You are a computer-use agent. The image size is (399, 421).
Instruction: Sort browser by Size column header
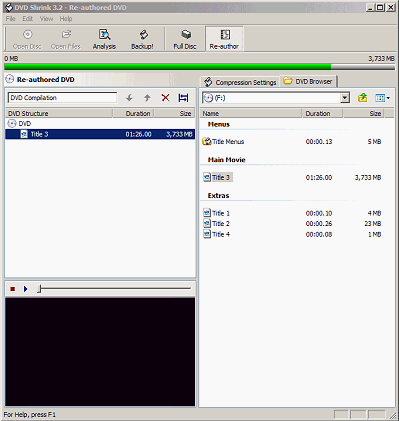pyautogui.click(x=363, y=113)
